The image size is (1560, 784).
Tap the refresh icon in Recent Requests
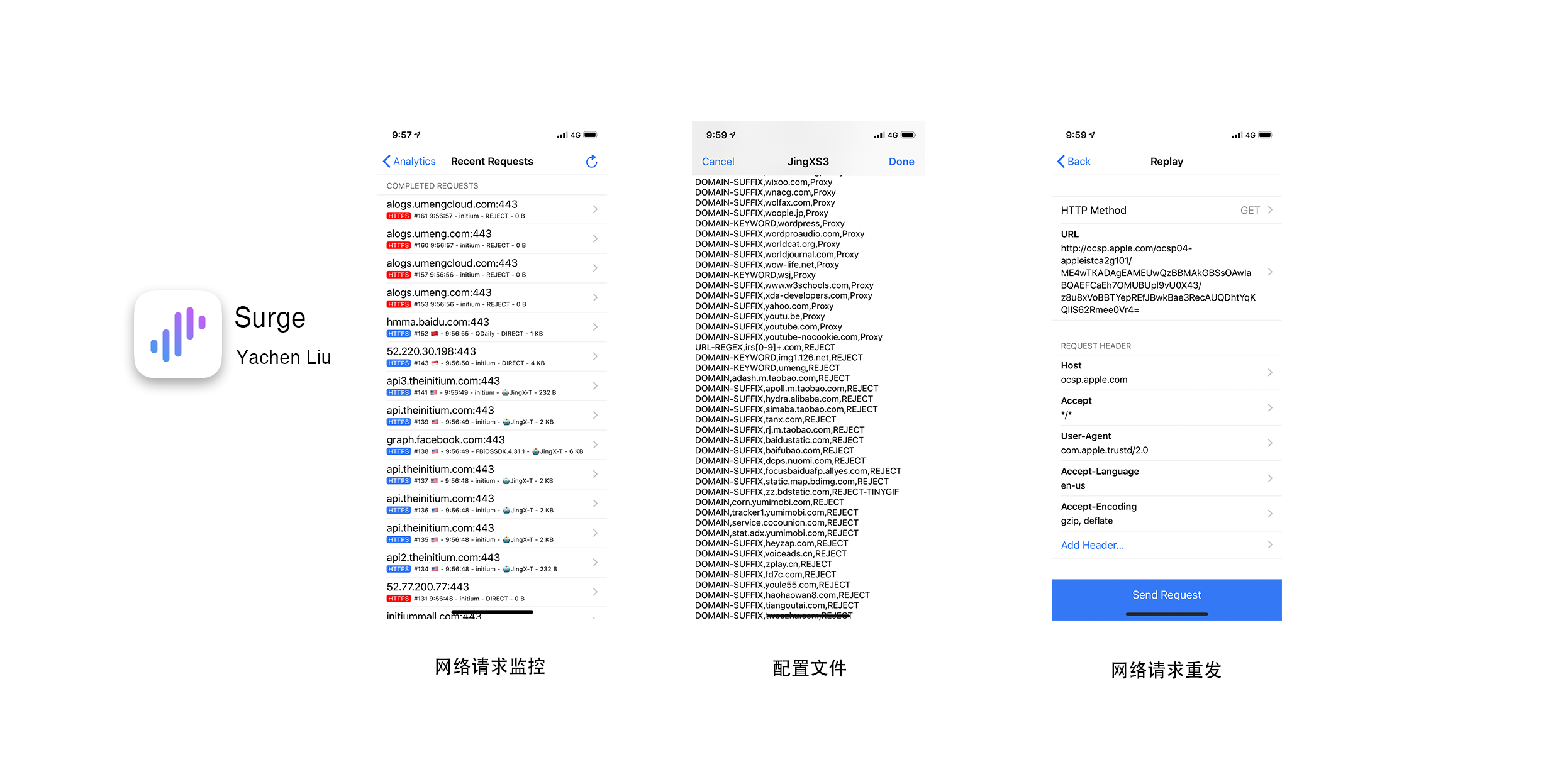591,162
